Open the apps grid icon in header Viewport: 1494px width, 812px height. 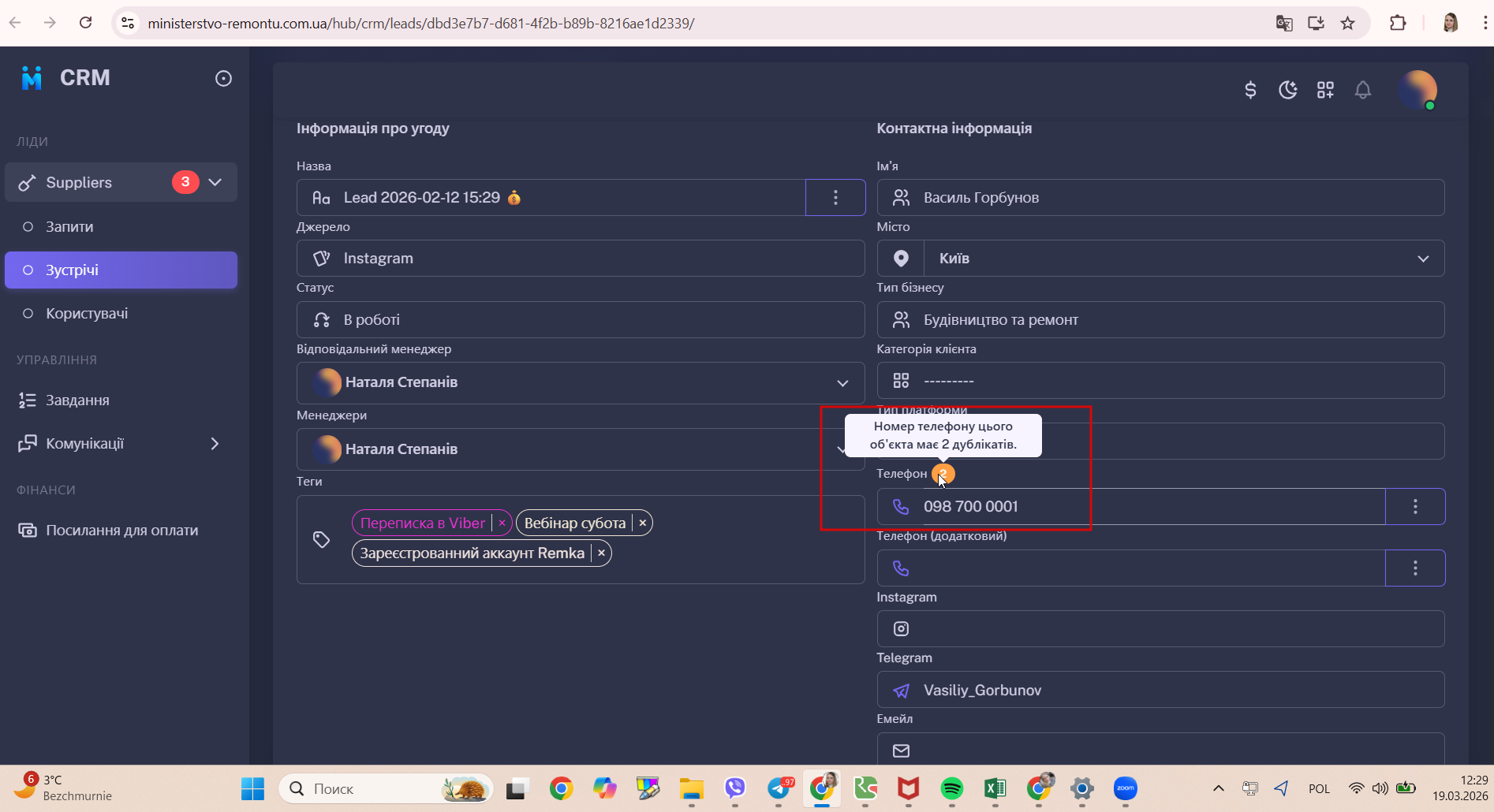pos(1325,90)
